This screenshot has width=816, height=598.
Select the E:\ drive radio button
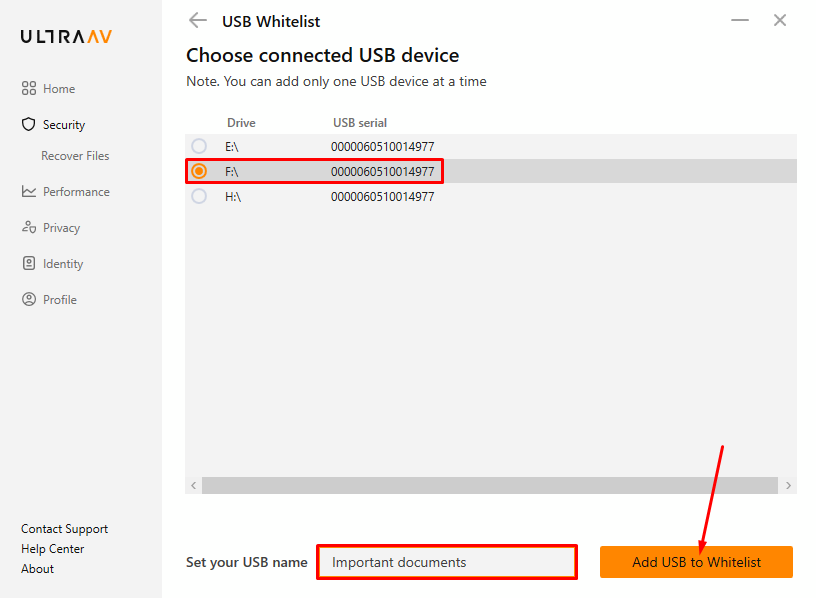(199, 146)
